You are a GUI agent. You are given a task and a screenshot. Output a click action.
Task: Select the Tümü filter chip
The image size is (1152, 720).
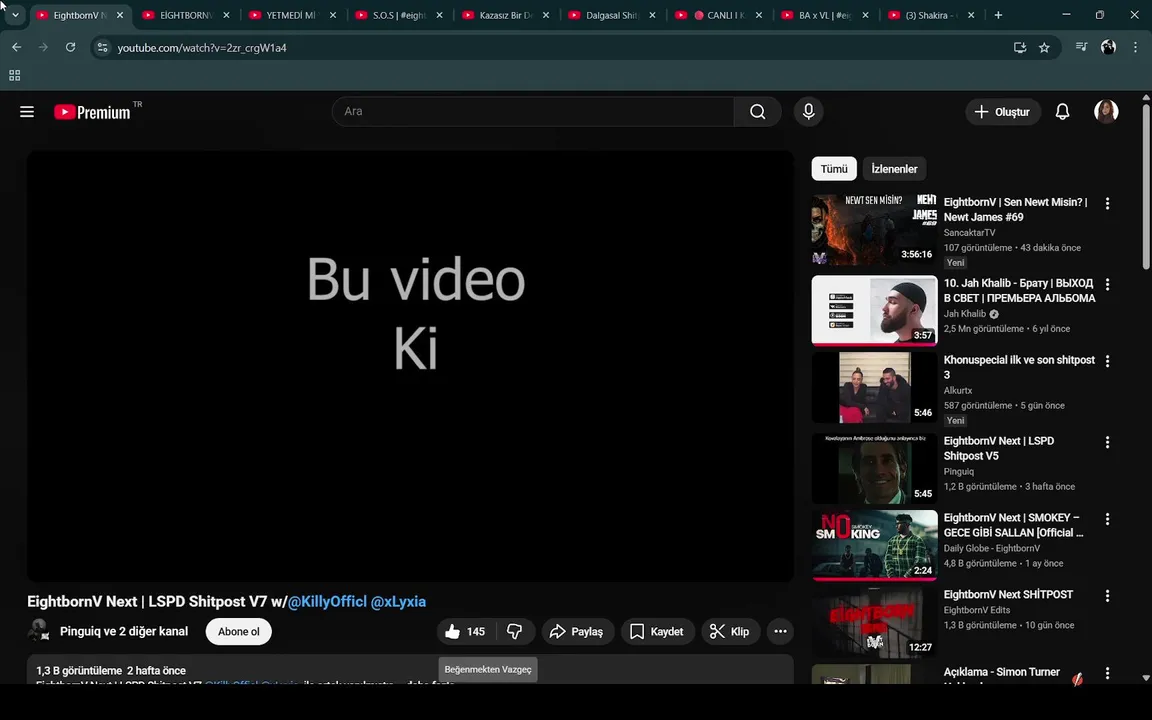pos(834,169)
